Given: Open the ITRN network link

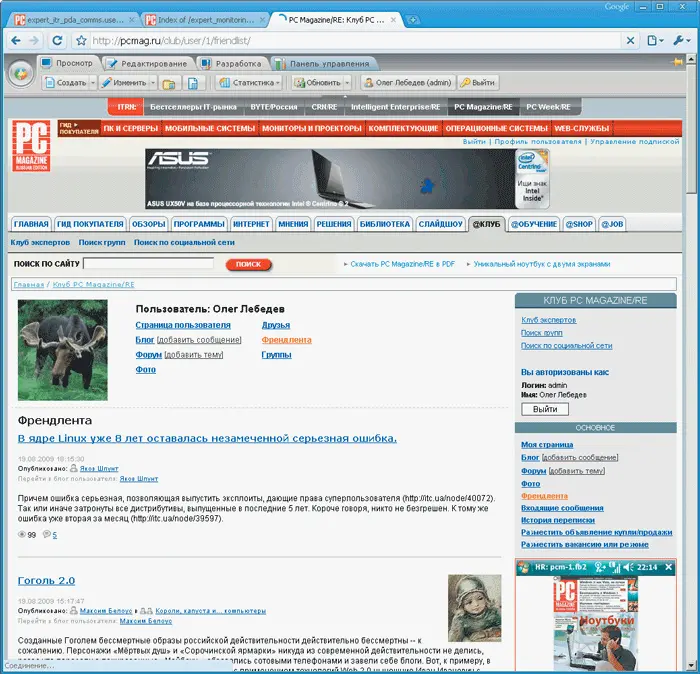Looking at the screenshot, I should tap(126, 107).
